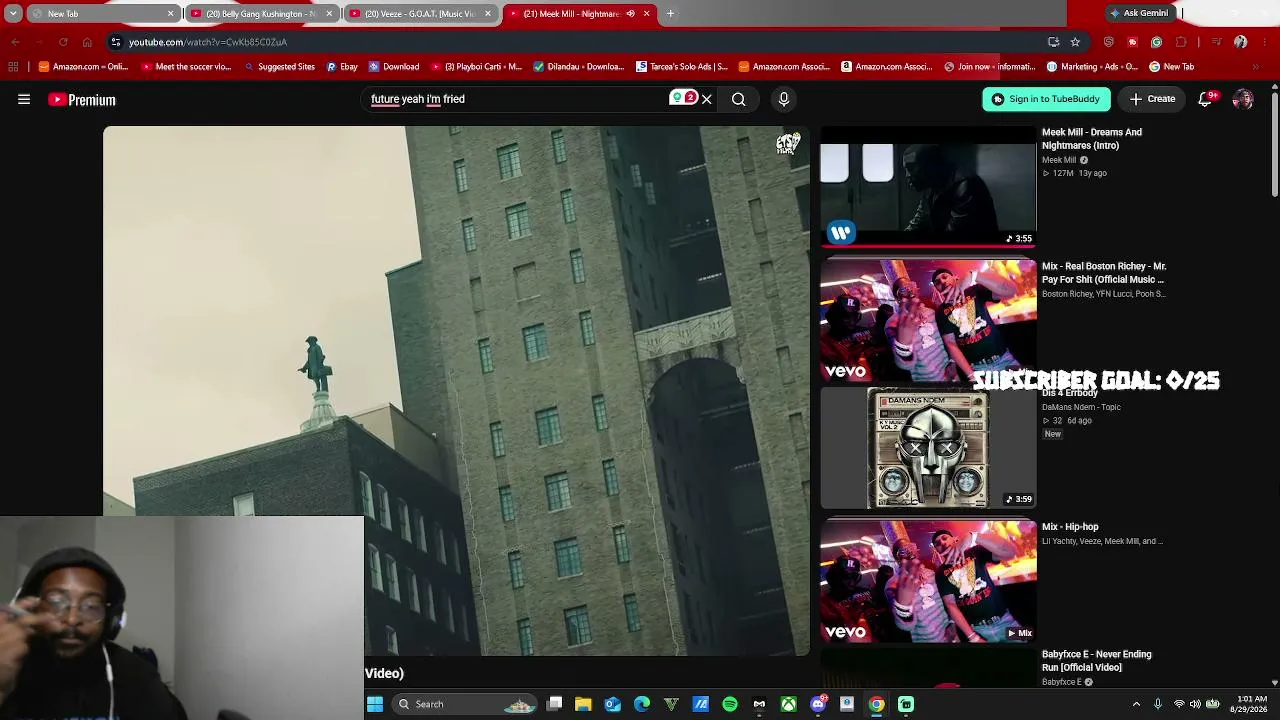Go to YouTube Premium home logo

pos(82,100)
